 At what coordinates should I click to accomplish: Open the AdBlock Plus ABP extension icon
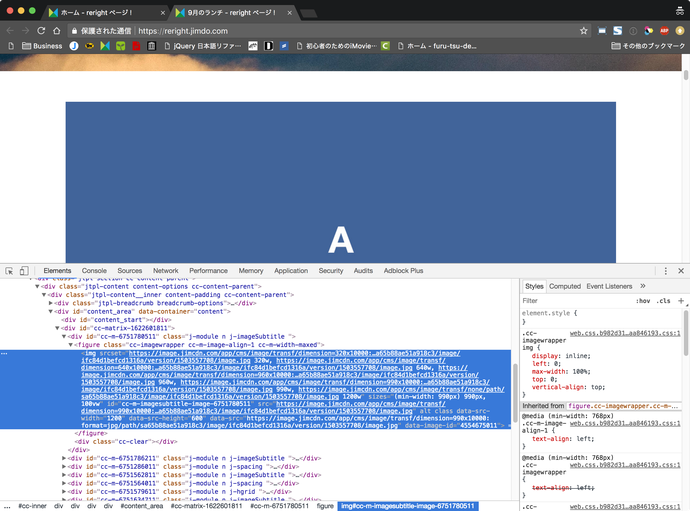coord(664,31)
